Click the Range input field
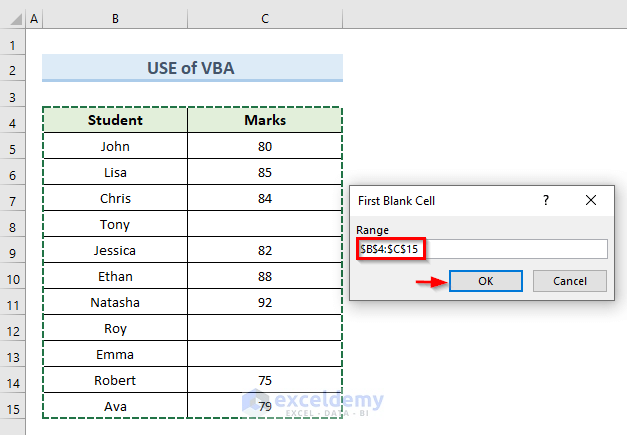Screen dimensions: 627x435 (x=481, y=249)
